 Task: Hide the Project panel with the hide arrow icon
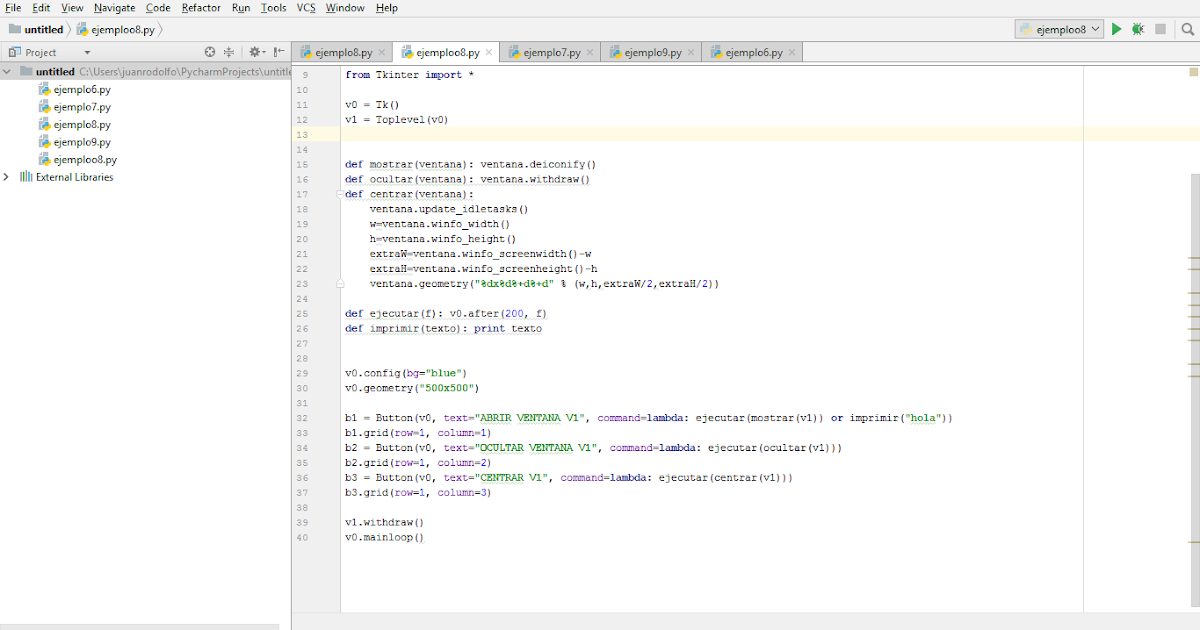click(x=276, y=51)
